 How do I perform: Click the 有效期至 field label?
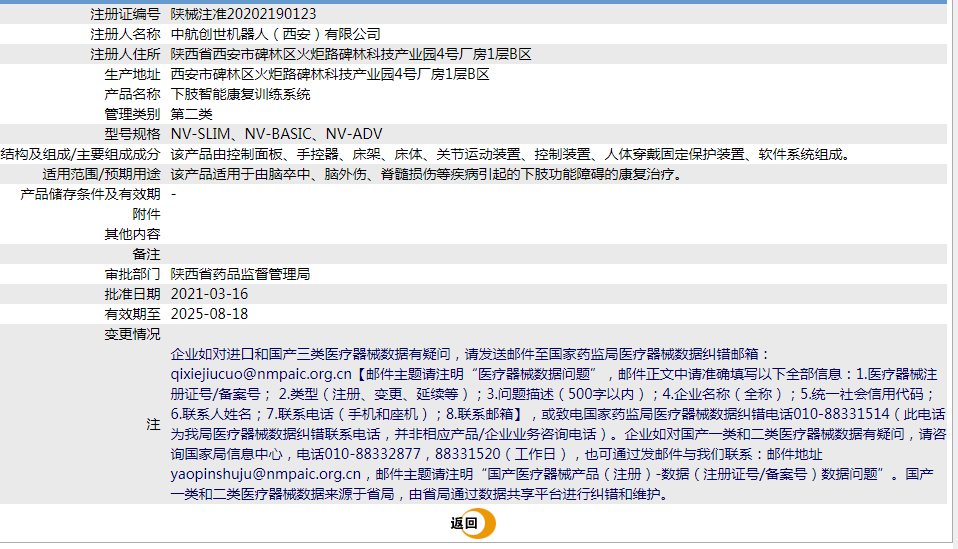132,314
